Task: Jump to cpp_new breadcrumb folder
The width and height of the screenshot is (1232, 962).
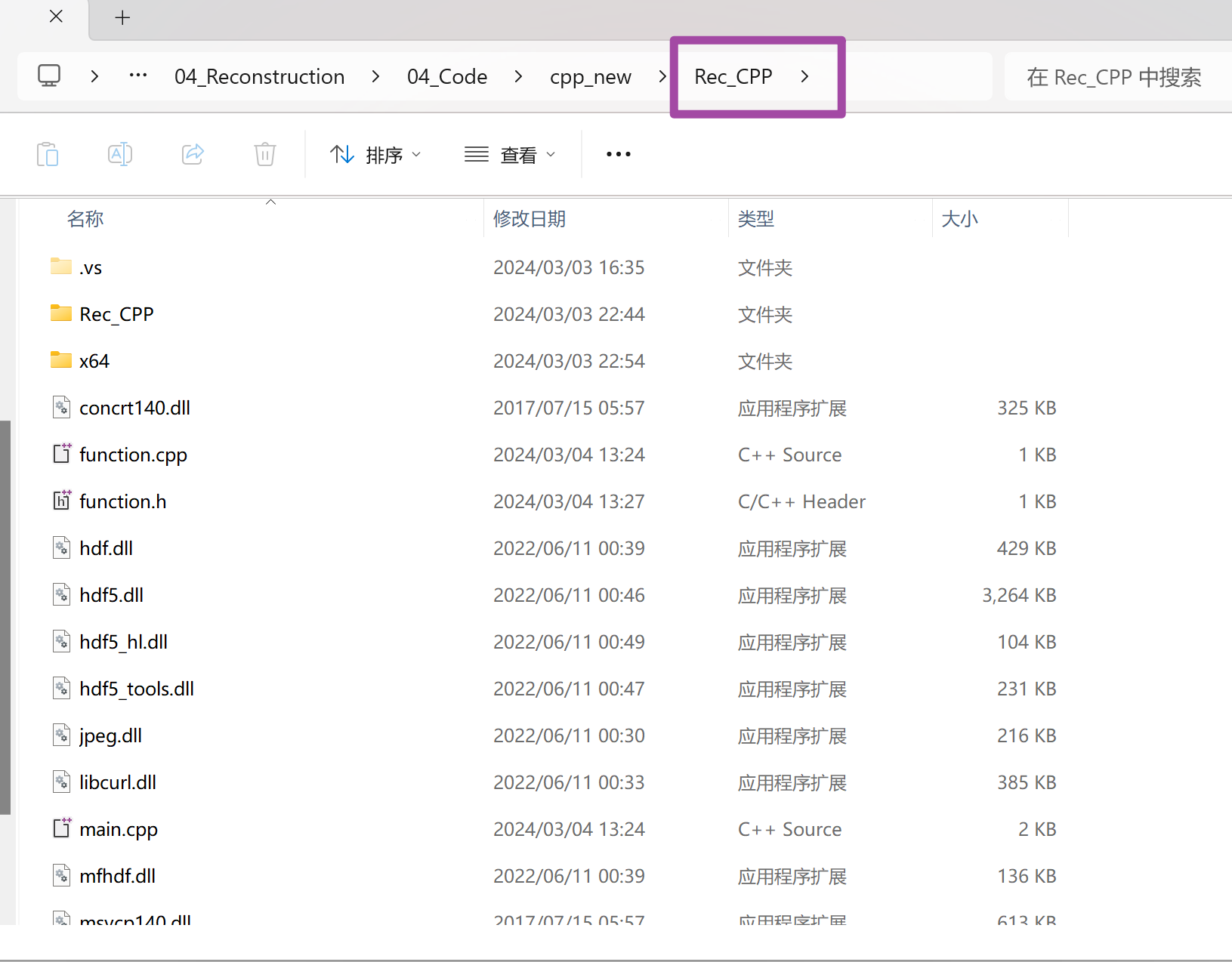Action: point(591,76)
